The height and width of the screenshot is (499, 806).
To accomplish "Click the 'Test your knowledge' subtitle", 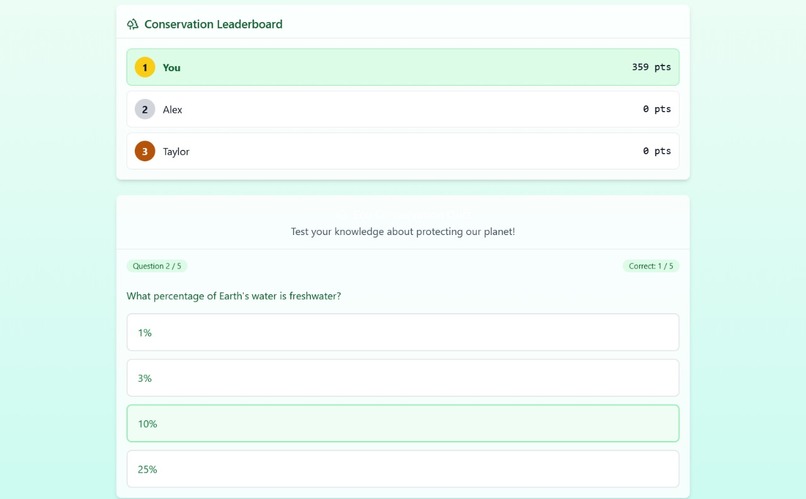I will [403, 231].
